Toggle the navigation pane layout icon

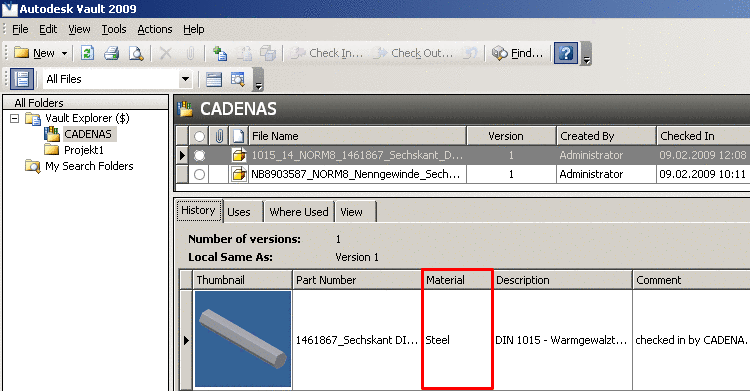[22, 79]
